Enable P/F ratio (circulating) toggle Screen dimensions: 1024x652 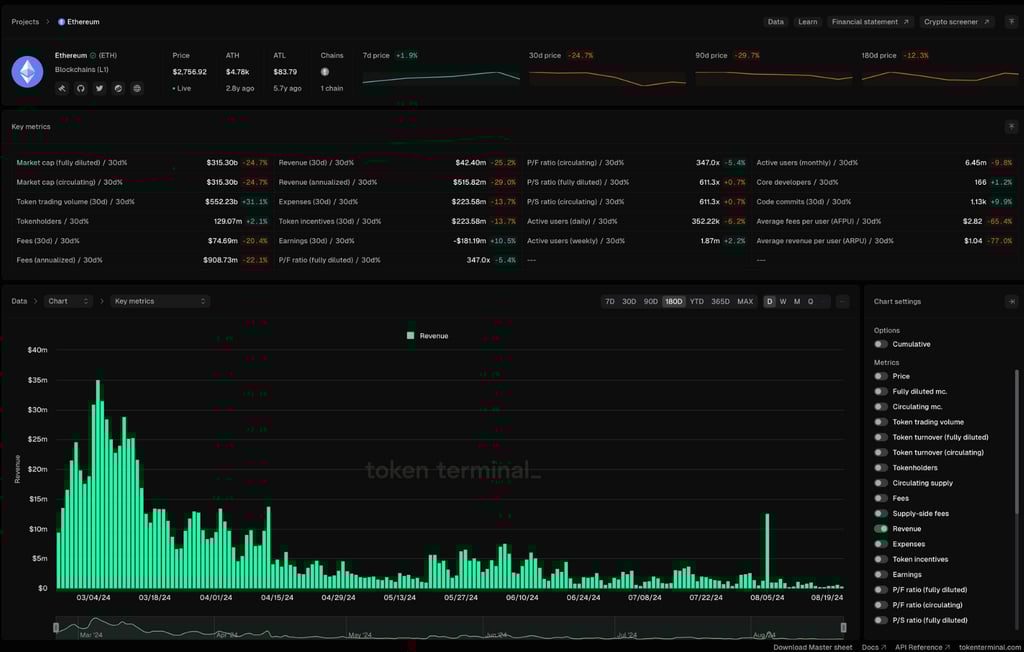[881, 605]
